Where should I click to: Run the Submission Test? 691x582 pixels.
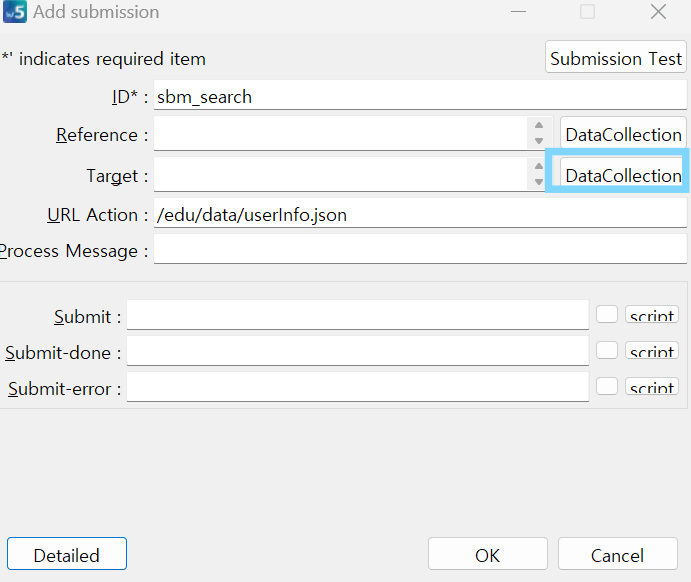pyautogui.click(x=616, y=58)
